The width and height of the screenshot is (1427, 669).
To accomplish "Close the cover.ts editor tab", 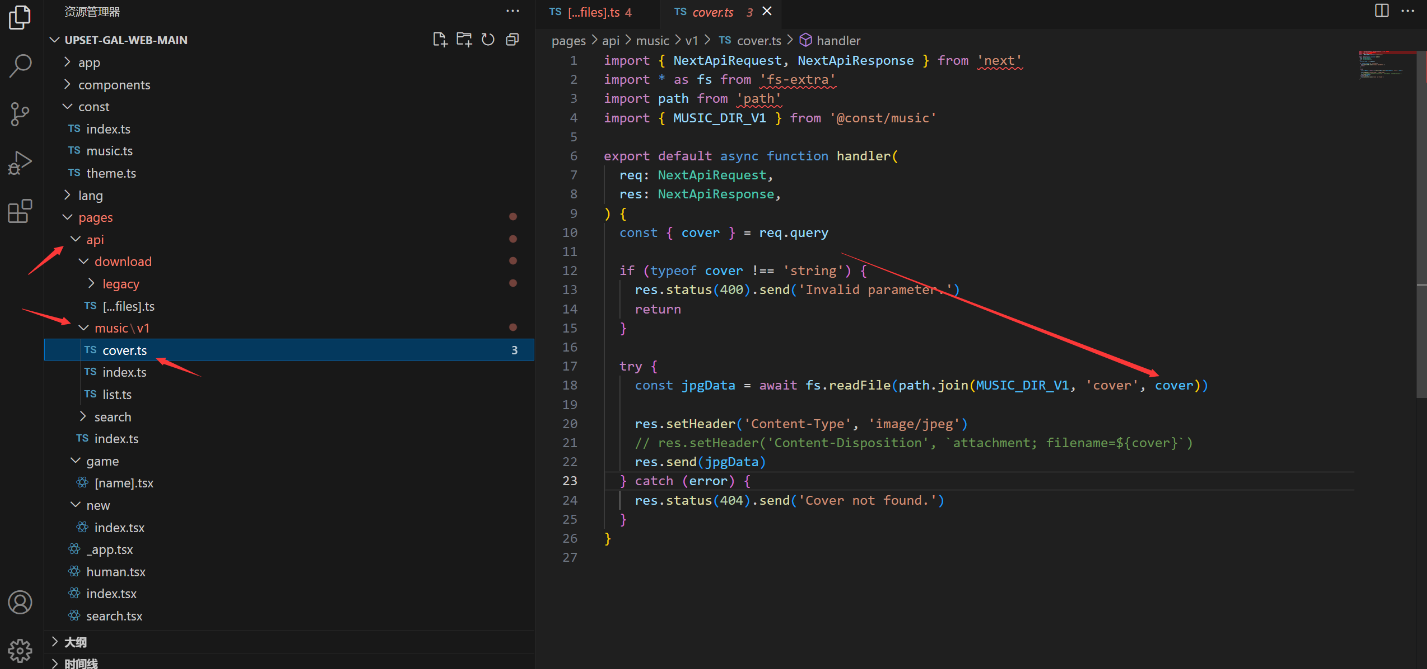I will tap(767, 12).
